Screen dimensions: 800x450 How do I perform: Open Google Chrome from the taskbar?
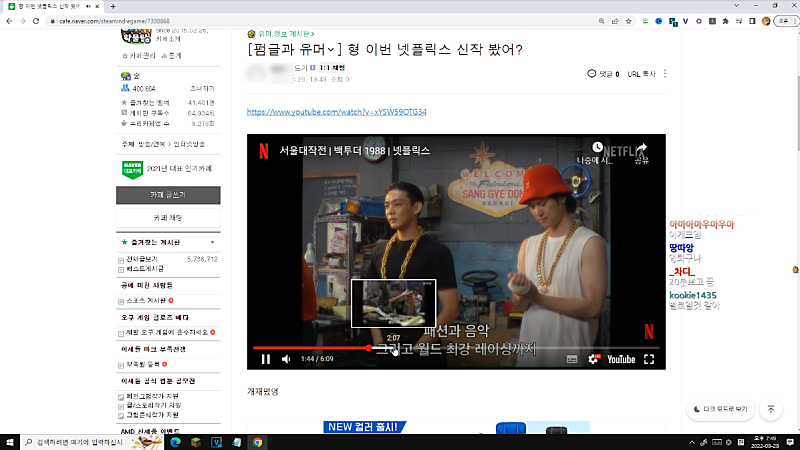(x=258, y=442)
